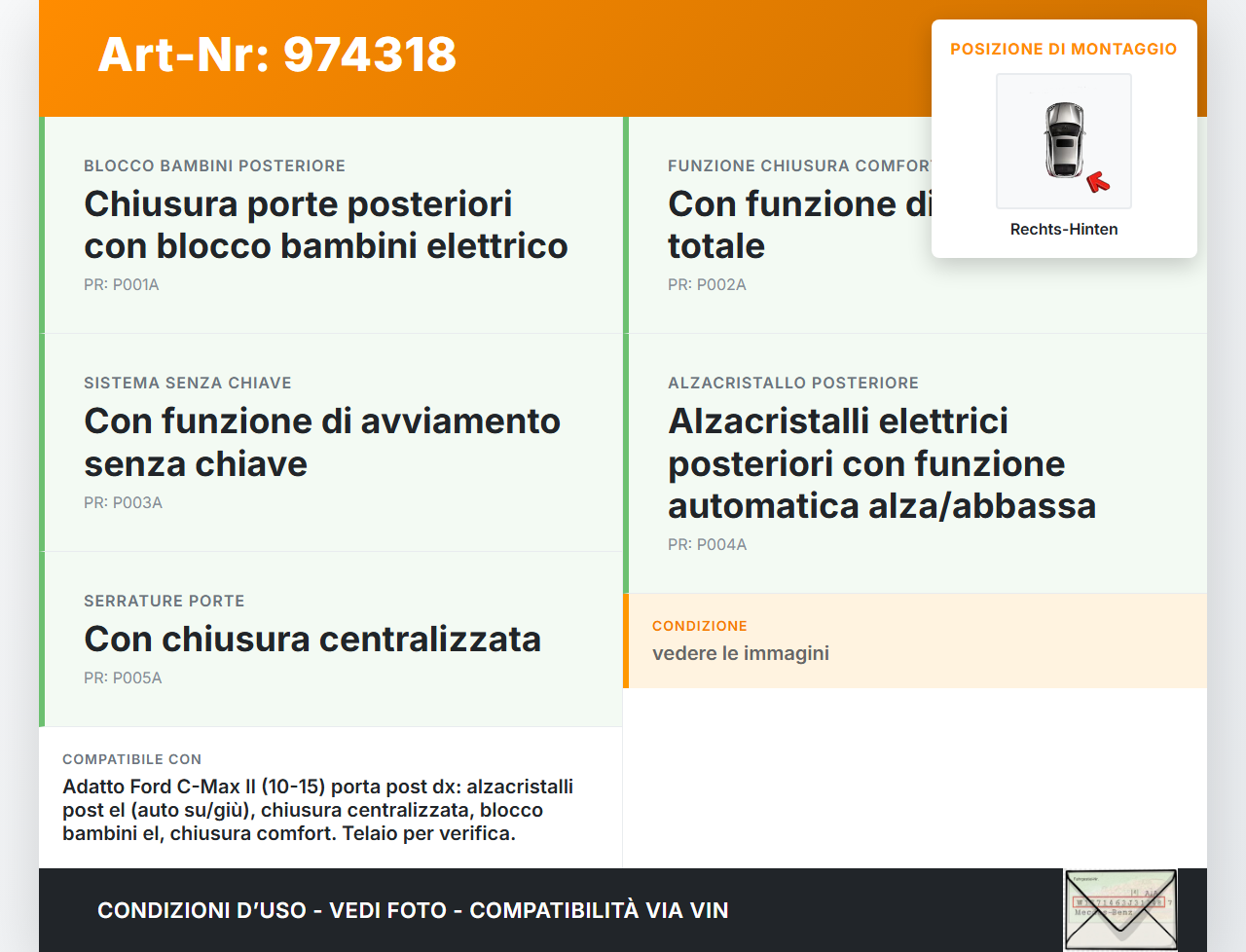
Task: Open the vehicle registration document thumbnail
Action: [x=1120, y=909]
